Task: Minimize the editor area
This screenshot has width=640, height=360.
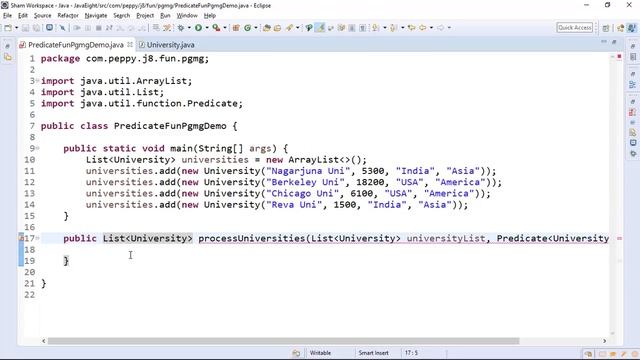Action: pyautogui.click(x=604, y=42)
